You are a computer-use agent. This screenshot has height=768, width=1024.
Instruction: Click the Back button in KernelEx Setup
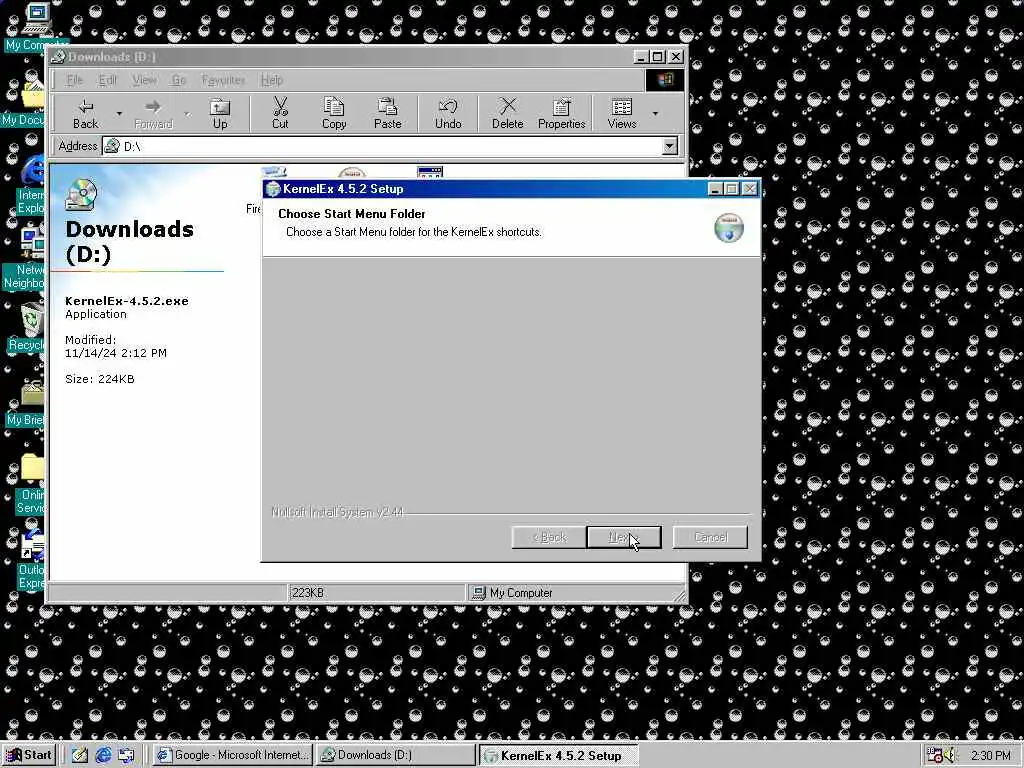pyautogui.click(x=549, y=537)
